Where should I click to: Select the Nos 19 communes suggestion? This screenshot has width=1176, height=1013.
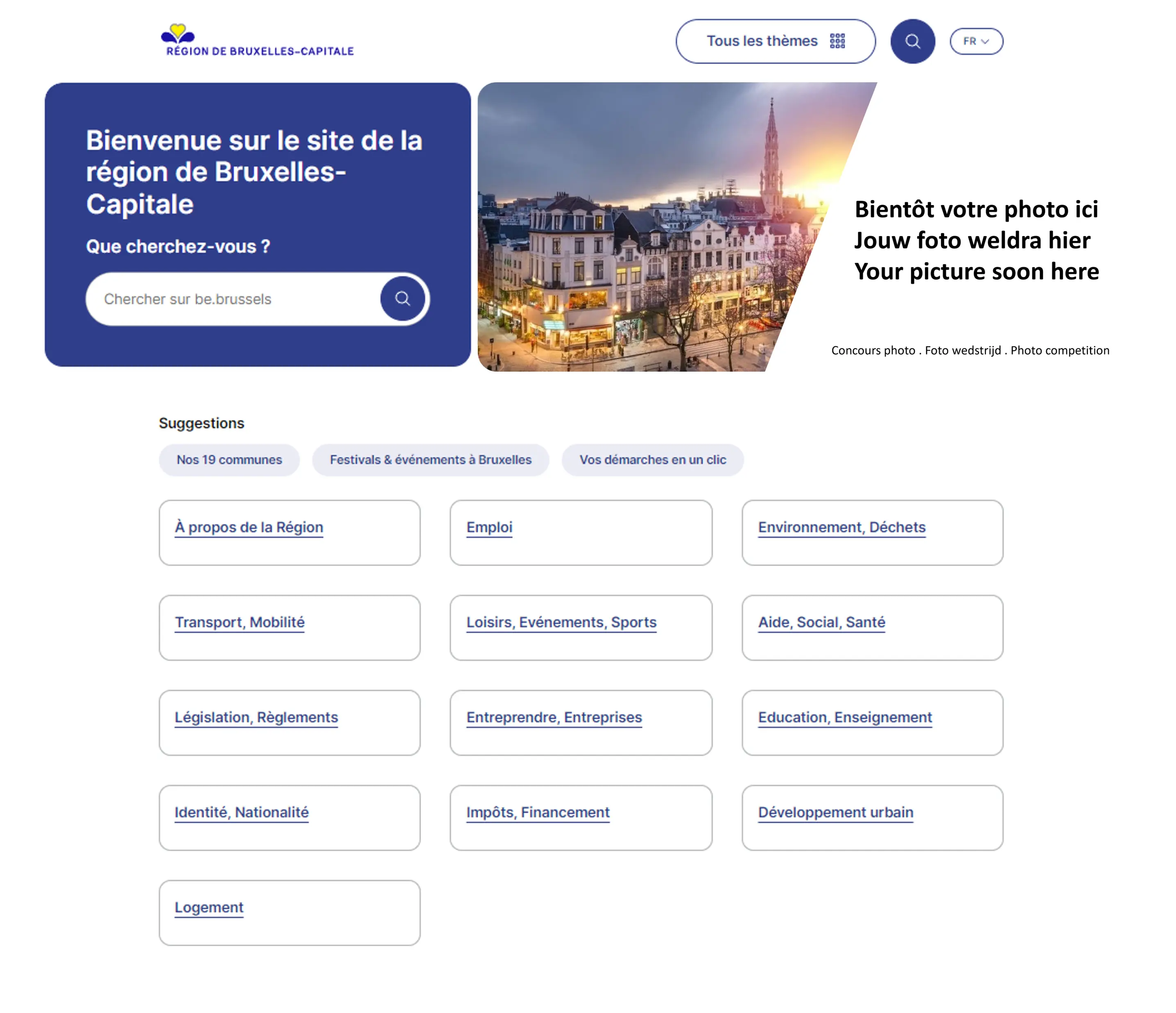[x=229, y=460]
